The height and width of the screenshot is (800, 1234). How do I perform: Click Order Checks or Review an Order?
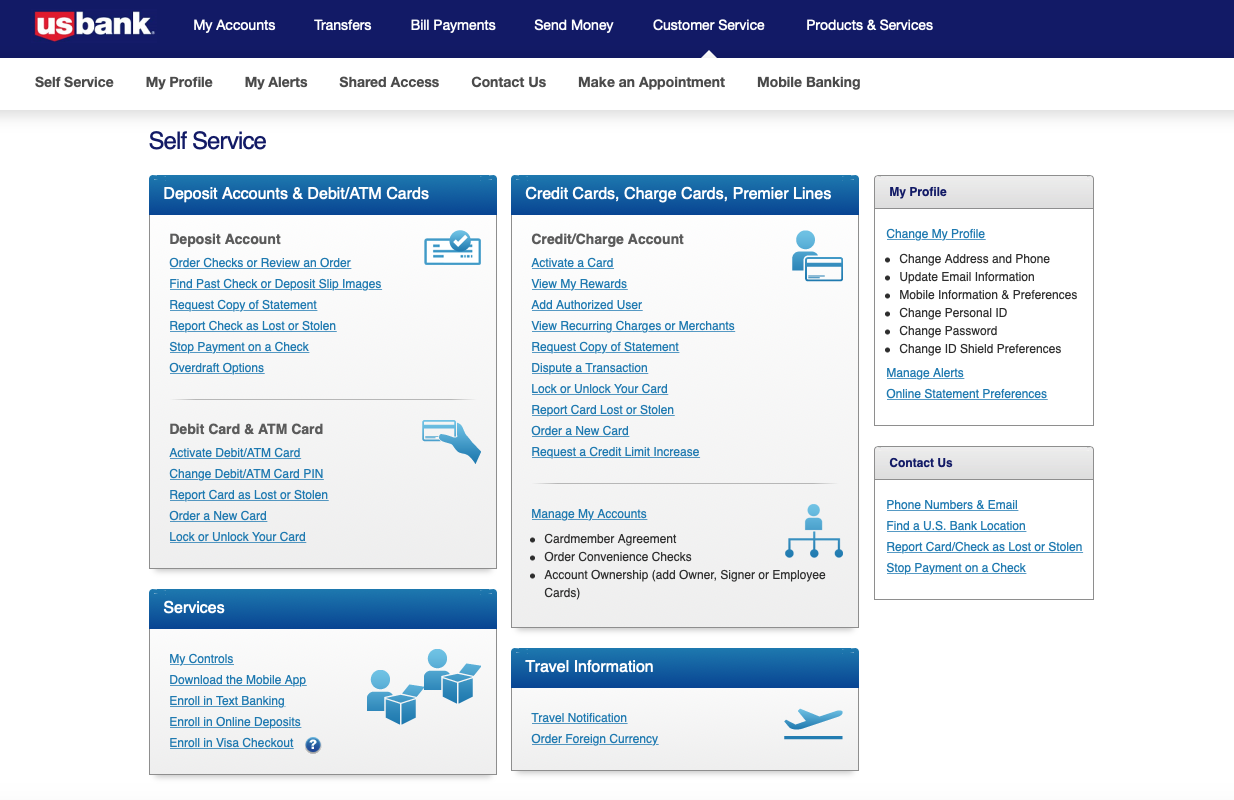(x=260, y=263)
